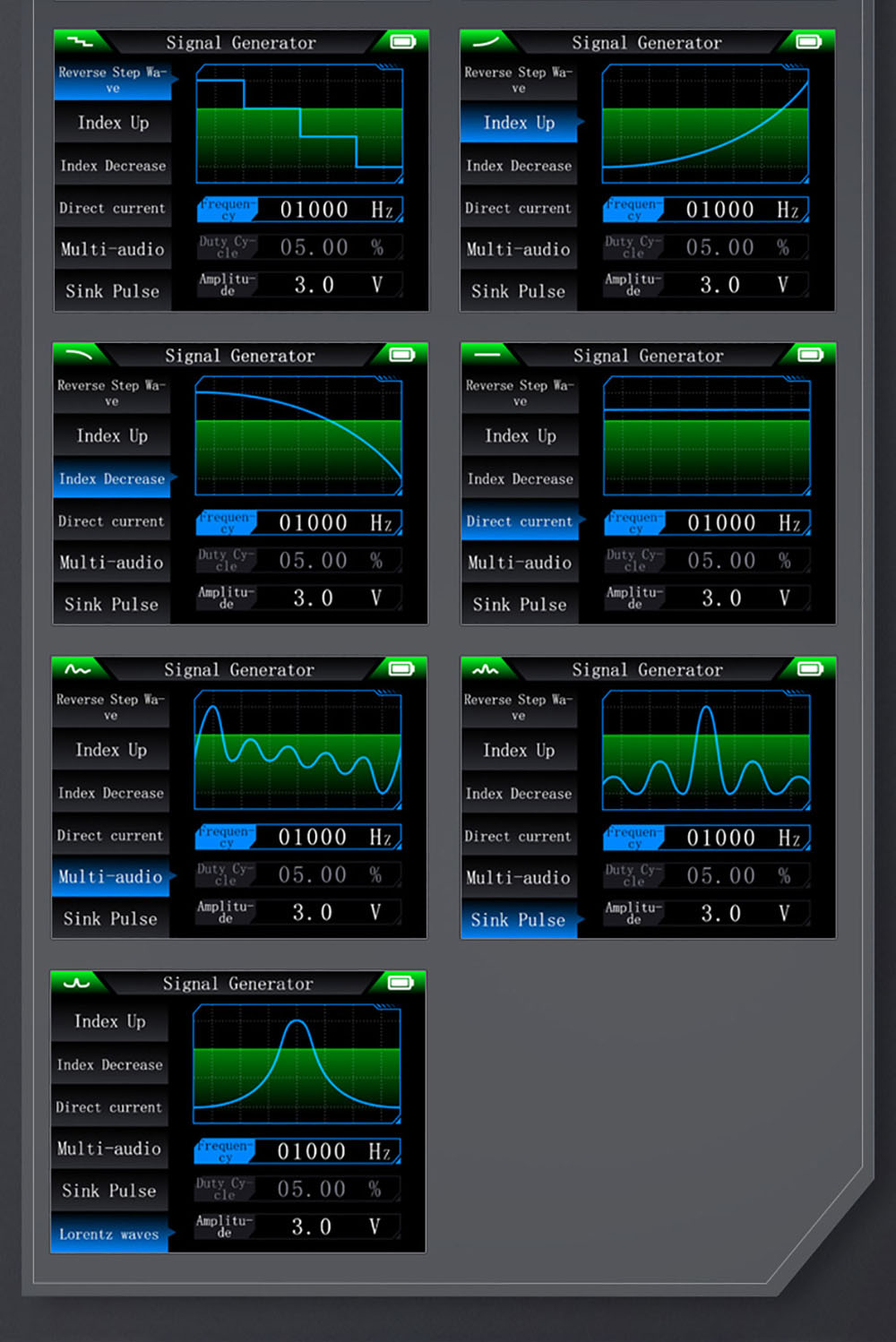Image resolution: width=896 pixels, height=1342 pixels.
Task: Activate Multi-audio mode
Action: (x=111, y=876)
